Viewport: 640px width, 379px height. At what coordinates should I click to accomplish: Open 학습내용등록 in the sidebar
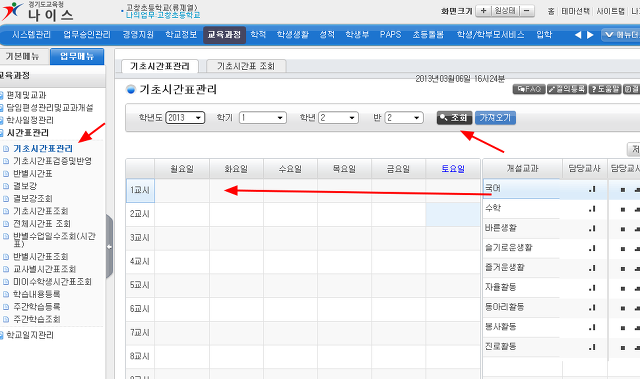[37, 294]
